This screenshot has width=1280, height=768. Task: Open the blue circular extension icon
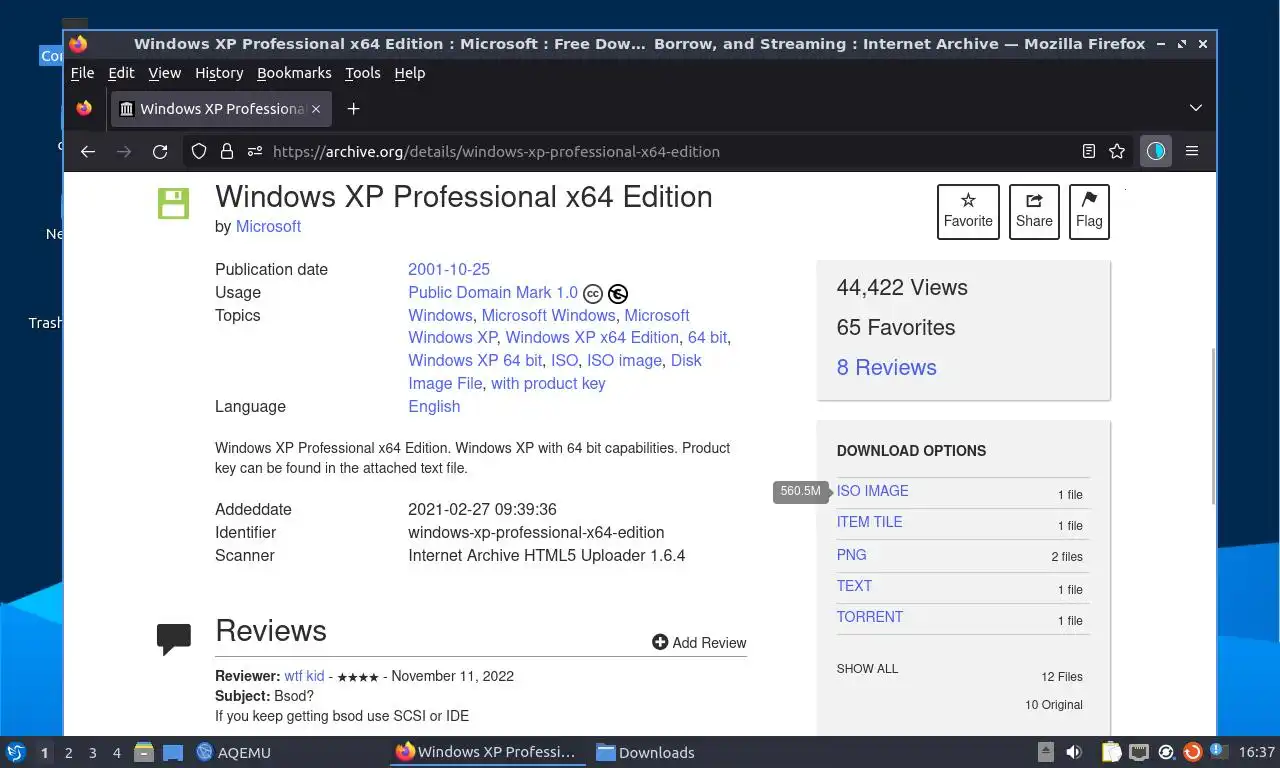point(1156,152)
